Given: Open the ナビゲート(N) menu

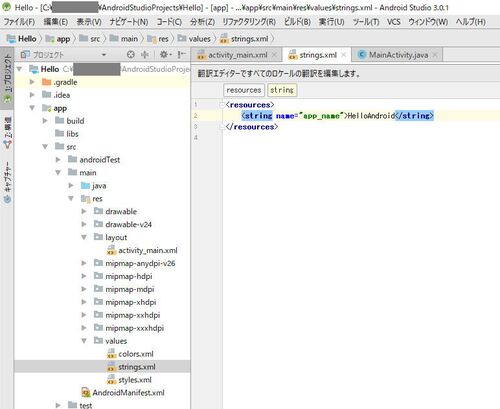Looking at the screenshot, I should tap(129, 22).
